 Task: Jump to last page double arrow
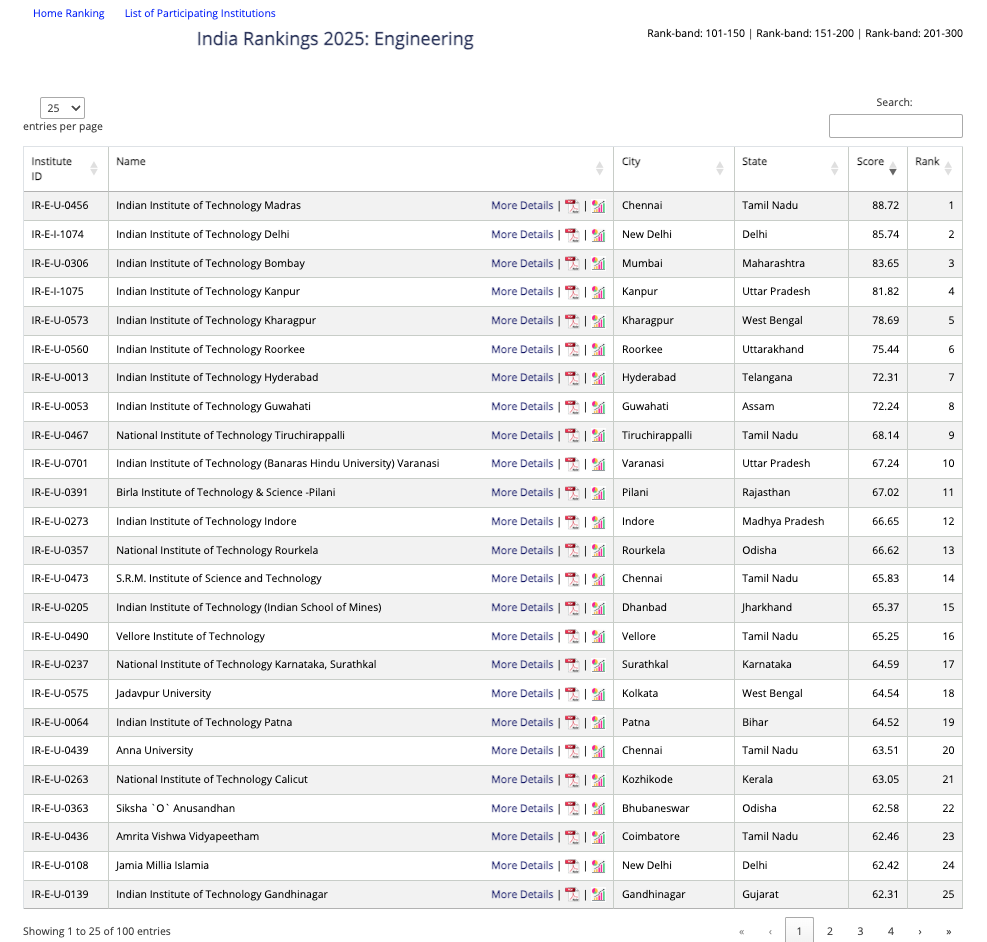[x=949, y=931]
